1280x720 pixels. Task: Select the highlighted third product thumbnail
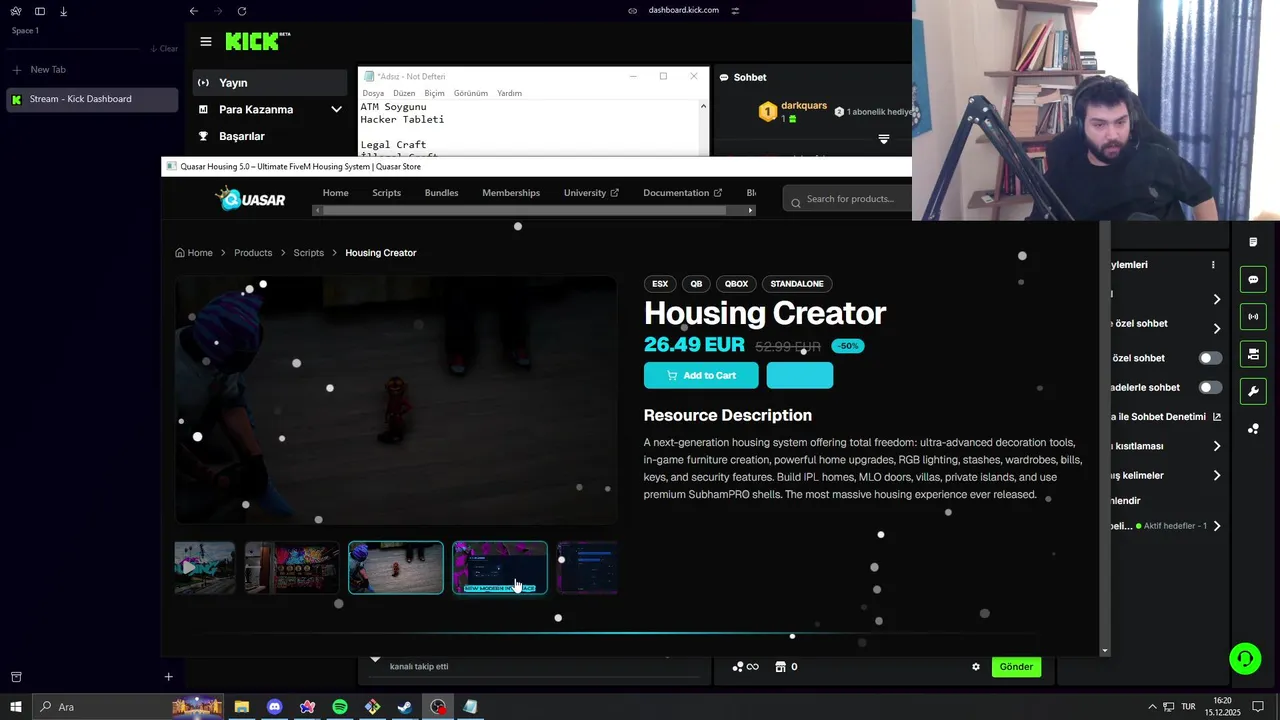point(396,568)
